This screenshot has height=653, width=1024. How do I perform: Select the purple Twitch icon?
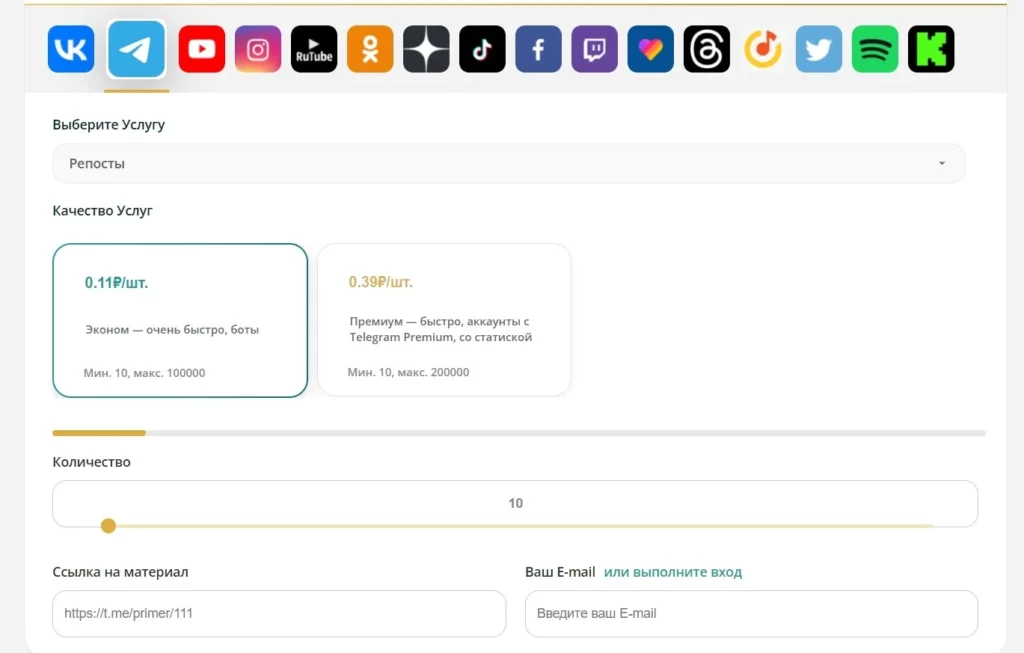[594, 49]
